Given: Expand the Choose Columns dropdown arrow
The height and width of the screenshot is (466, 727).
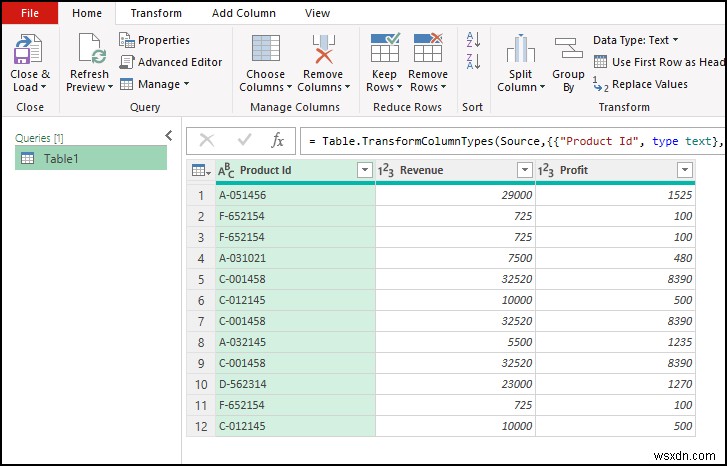Looking at the screenshot, I should click(289, 87).
